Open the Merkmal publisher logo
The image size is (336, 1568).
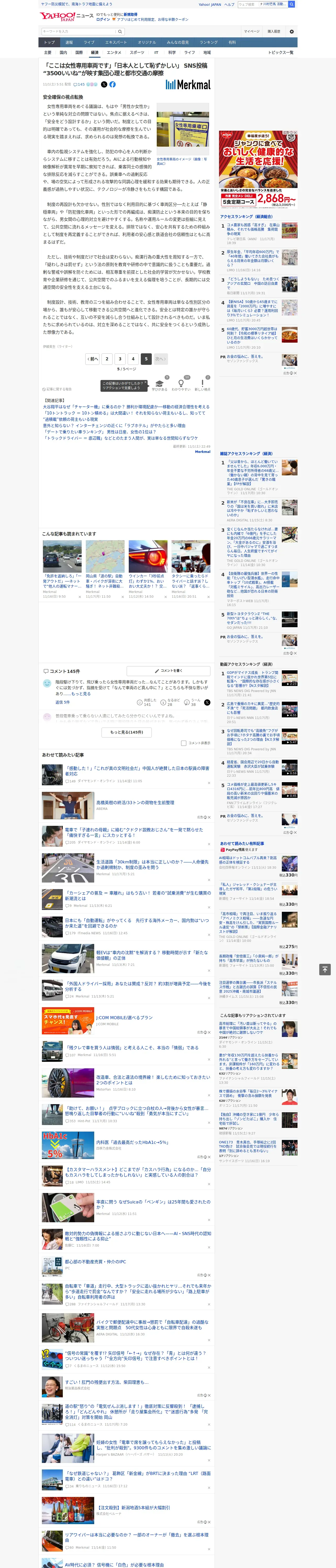click(x=188, y=85)
